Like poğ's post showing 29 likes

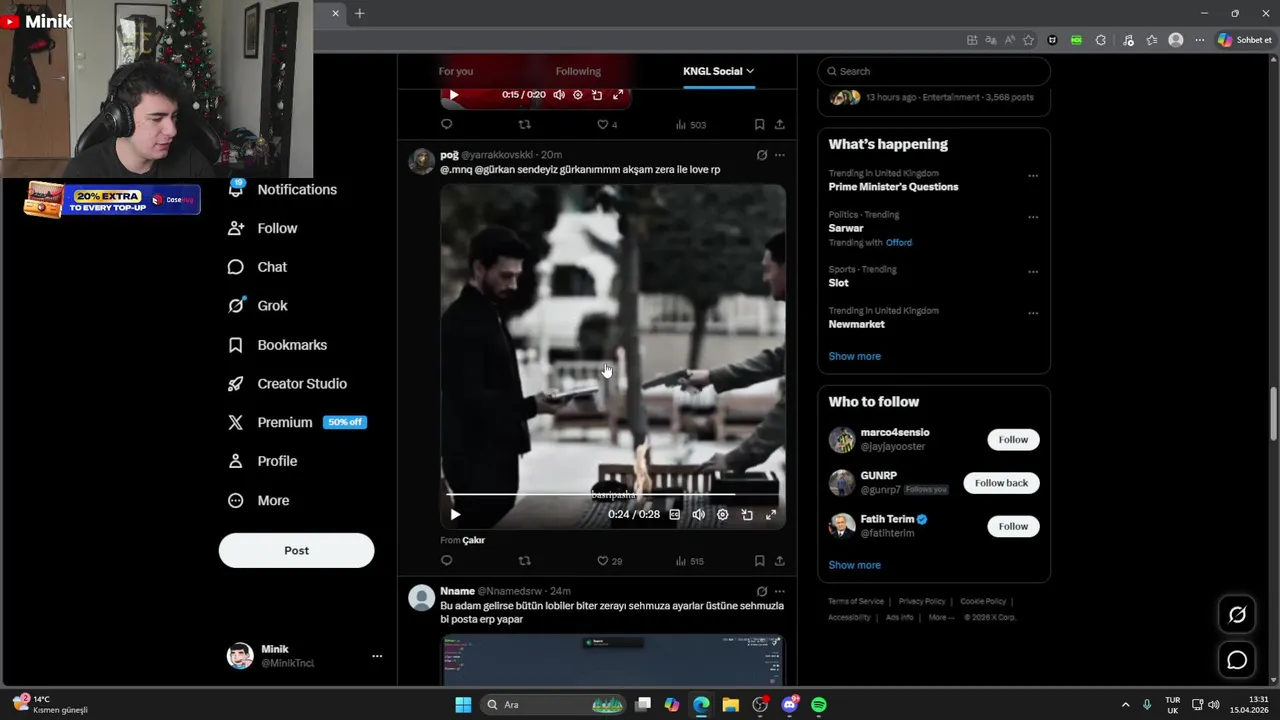tap(609, 561)
